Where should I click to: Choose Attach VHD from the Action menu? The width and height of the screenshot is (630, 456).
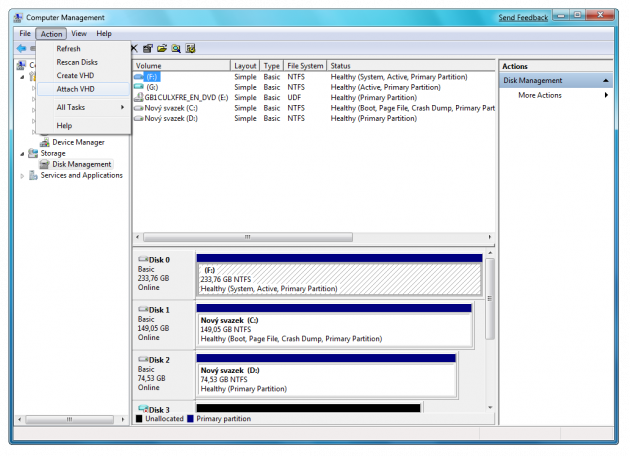pos(84,89)
